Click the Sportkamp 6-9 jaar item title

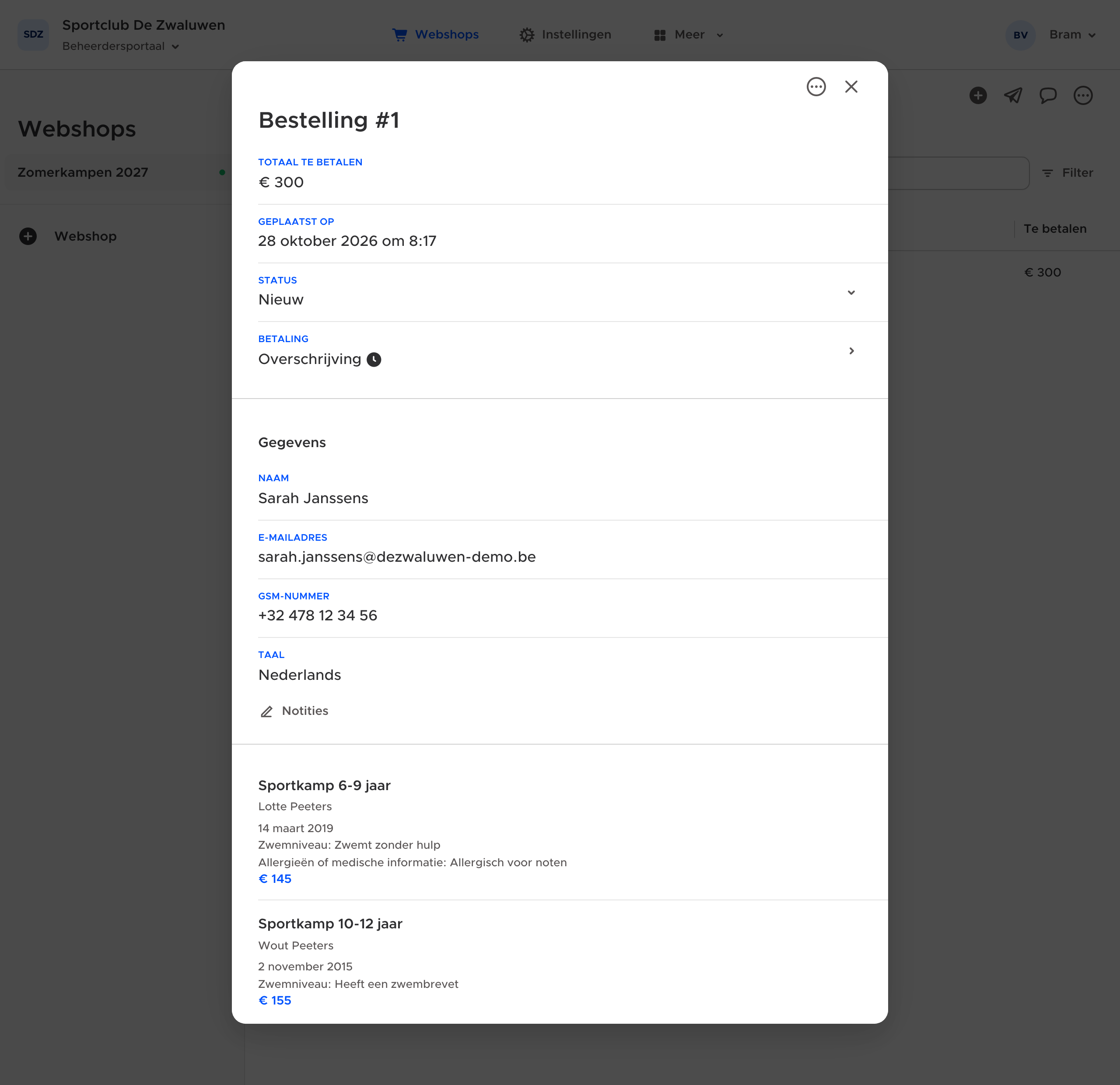click(325, 785)
